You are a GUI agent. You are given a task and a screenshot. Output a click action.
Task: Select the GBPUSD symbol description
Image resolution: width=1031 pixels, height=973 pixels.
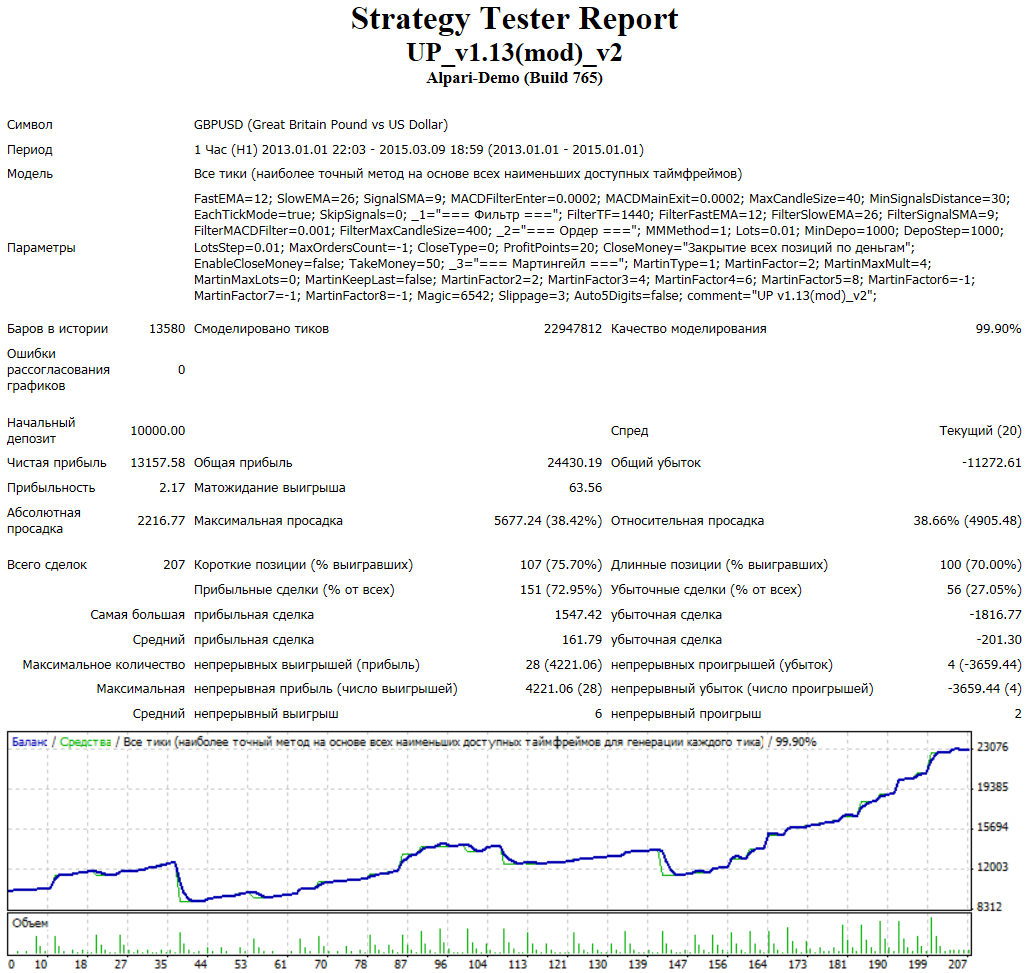click(321, 125)
